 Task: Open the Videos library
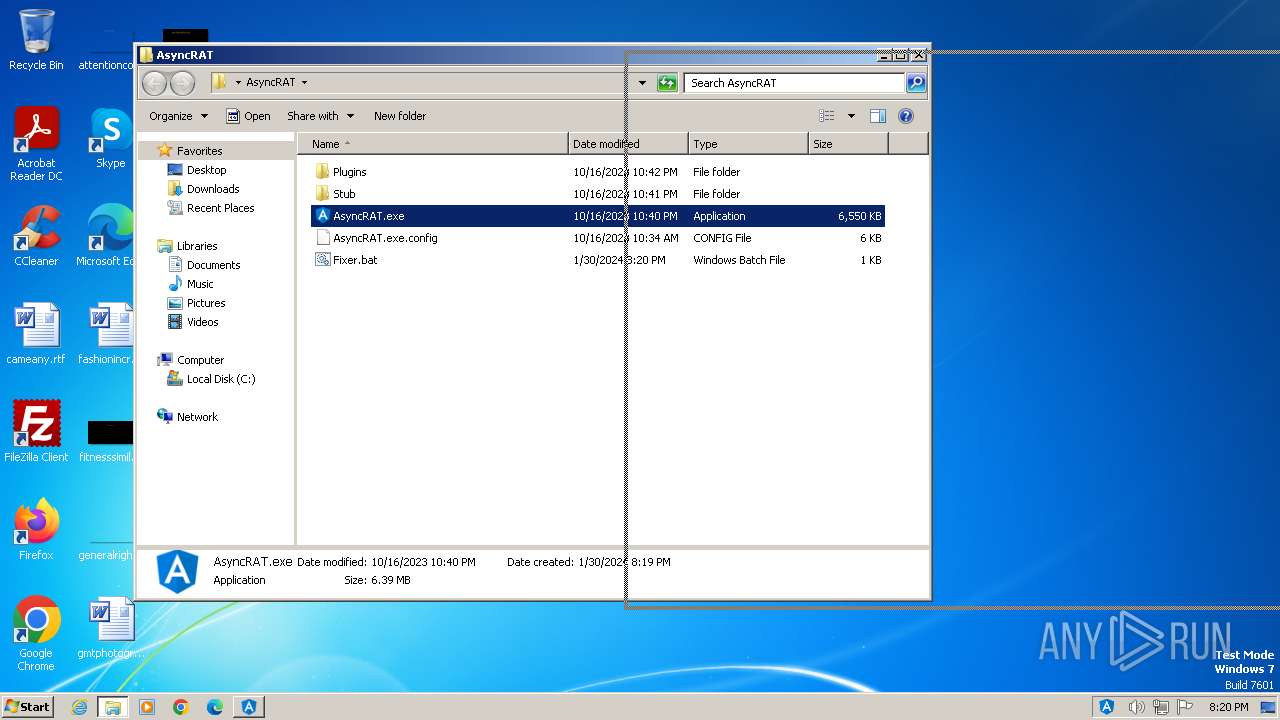[x=202, y=322]
